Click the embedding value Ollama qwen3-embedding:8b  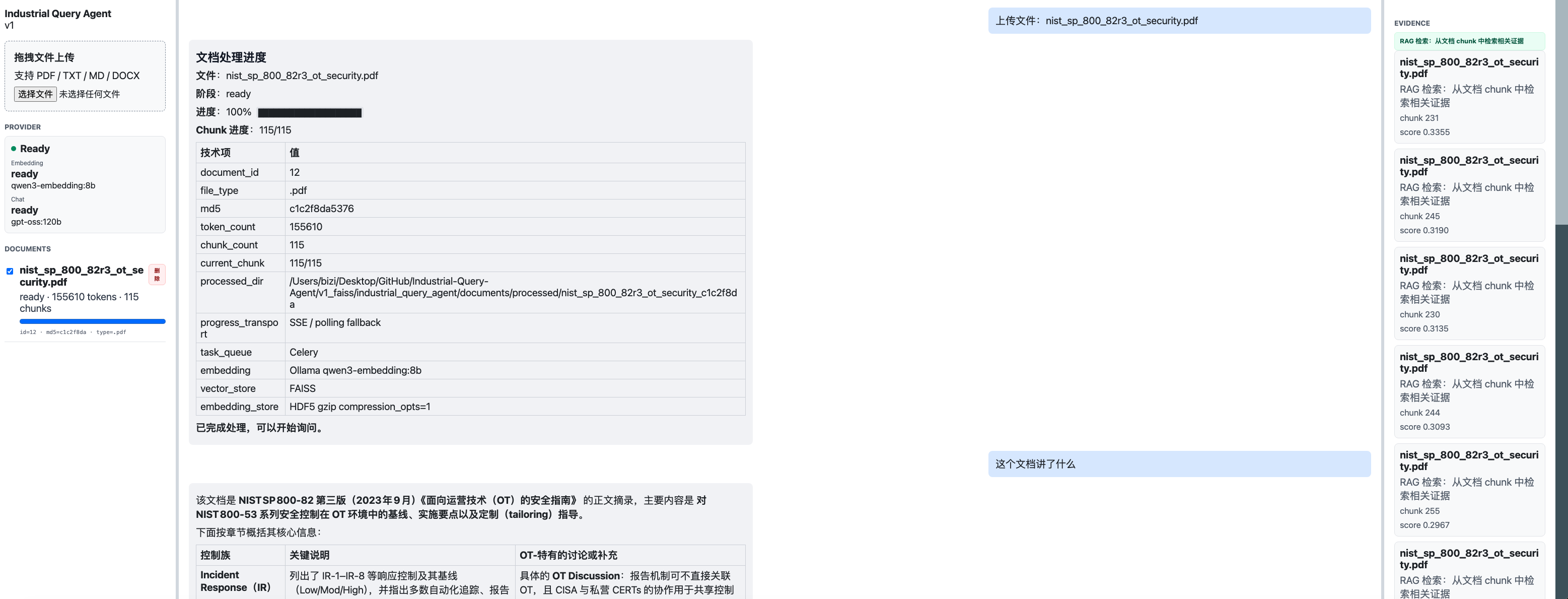[355, 370]
